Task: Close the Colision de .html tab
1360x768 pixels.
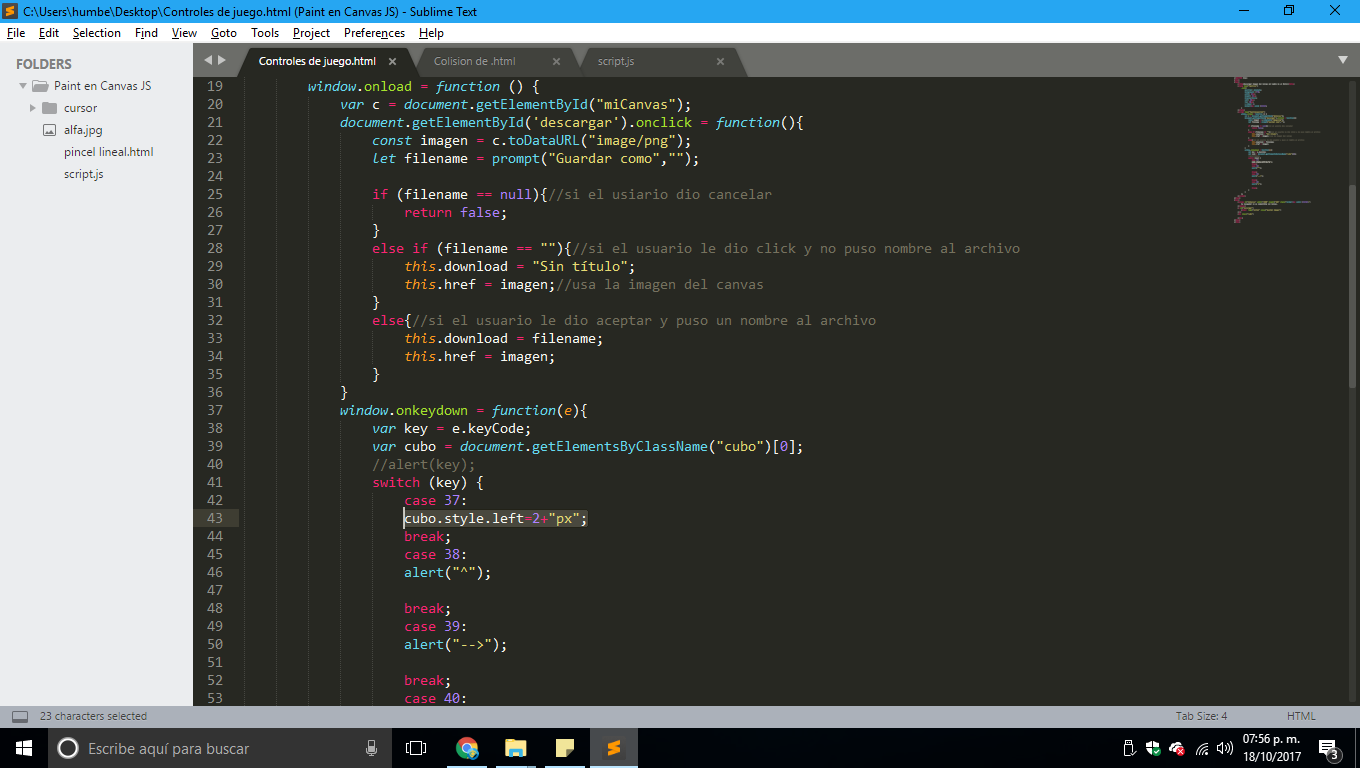Action: coord(556,61)
